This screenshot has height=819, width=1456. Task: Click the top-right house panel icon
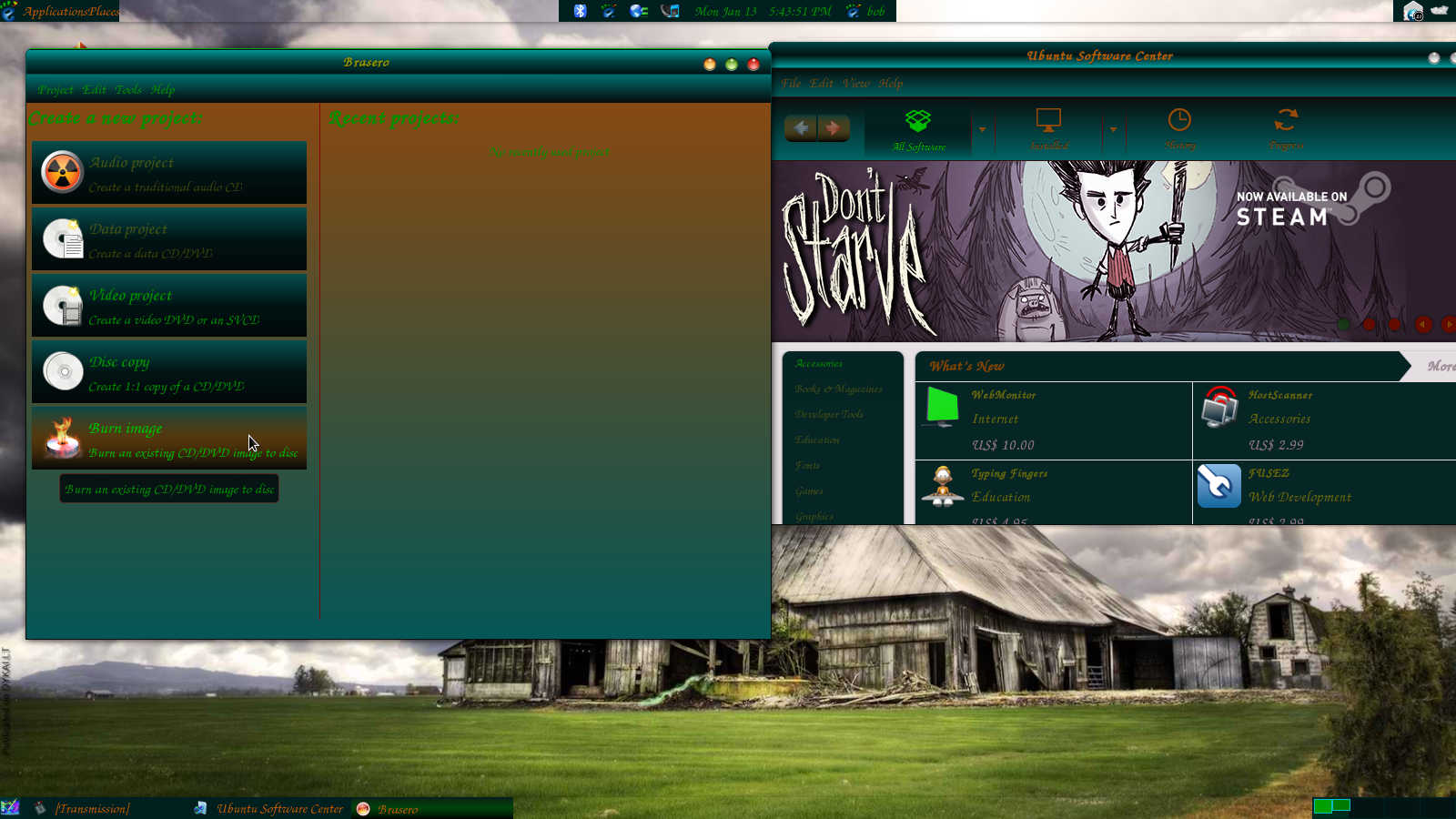pyautogui.click(x=1413, y=11)
